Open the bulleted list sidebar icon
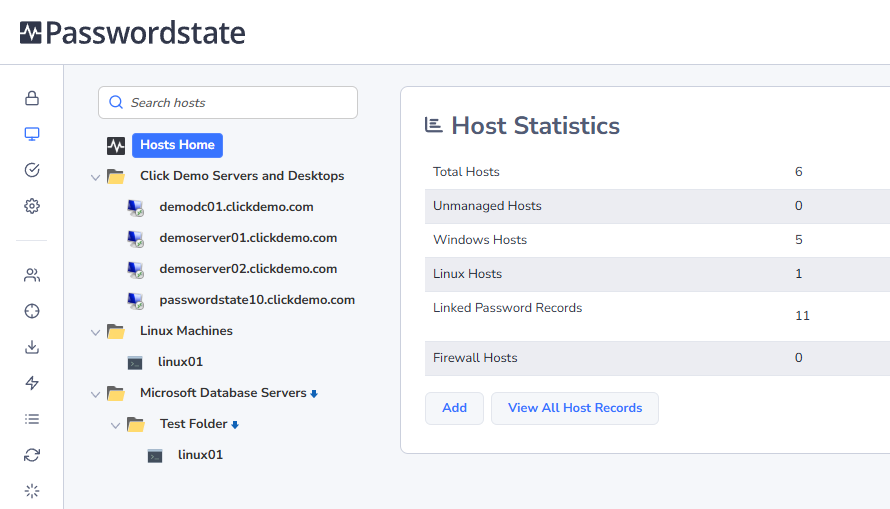Viewport: 890px width, 509px height. click(x=32, y=419)
